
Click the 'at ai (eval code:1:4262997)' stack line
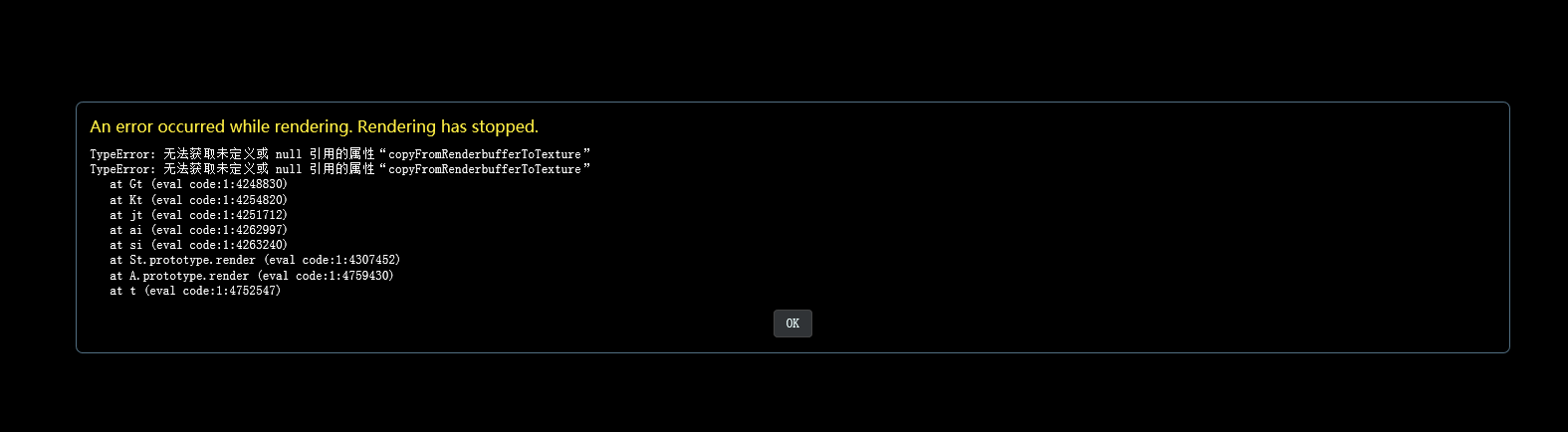(x=199, y=230)
